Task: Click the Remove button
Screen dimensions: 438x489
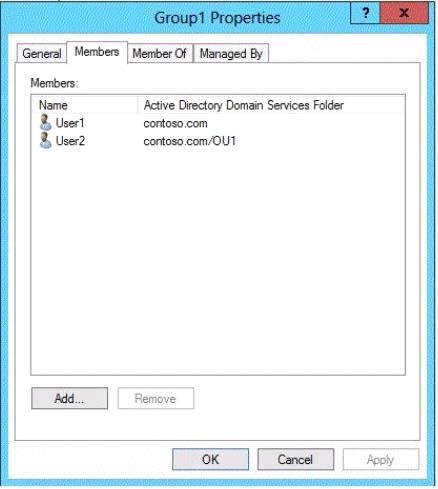Action: tap(156, 398)
